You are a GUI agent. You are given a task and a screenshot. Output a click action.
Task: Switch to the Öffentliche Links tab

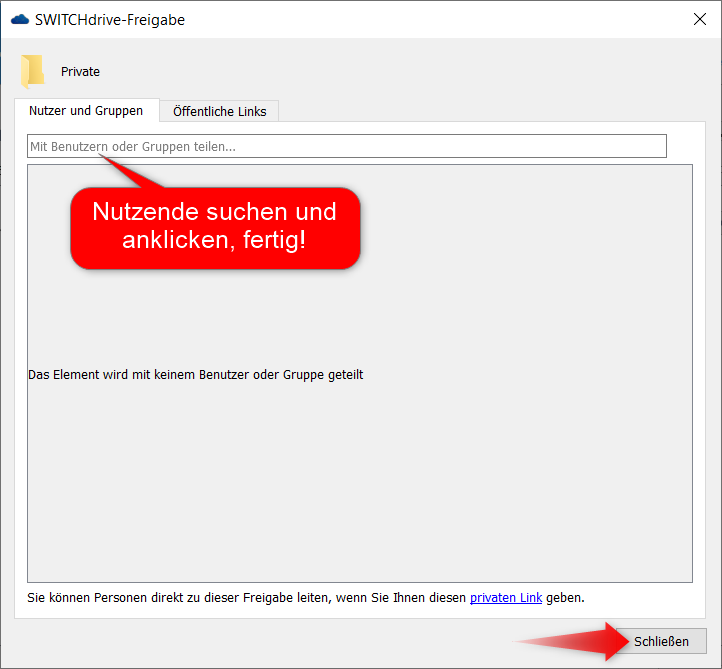219,111
